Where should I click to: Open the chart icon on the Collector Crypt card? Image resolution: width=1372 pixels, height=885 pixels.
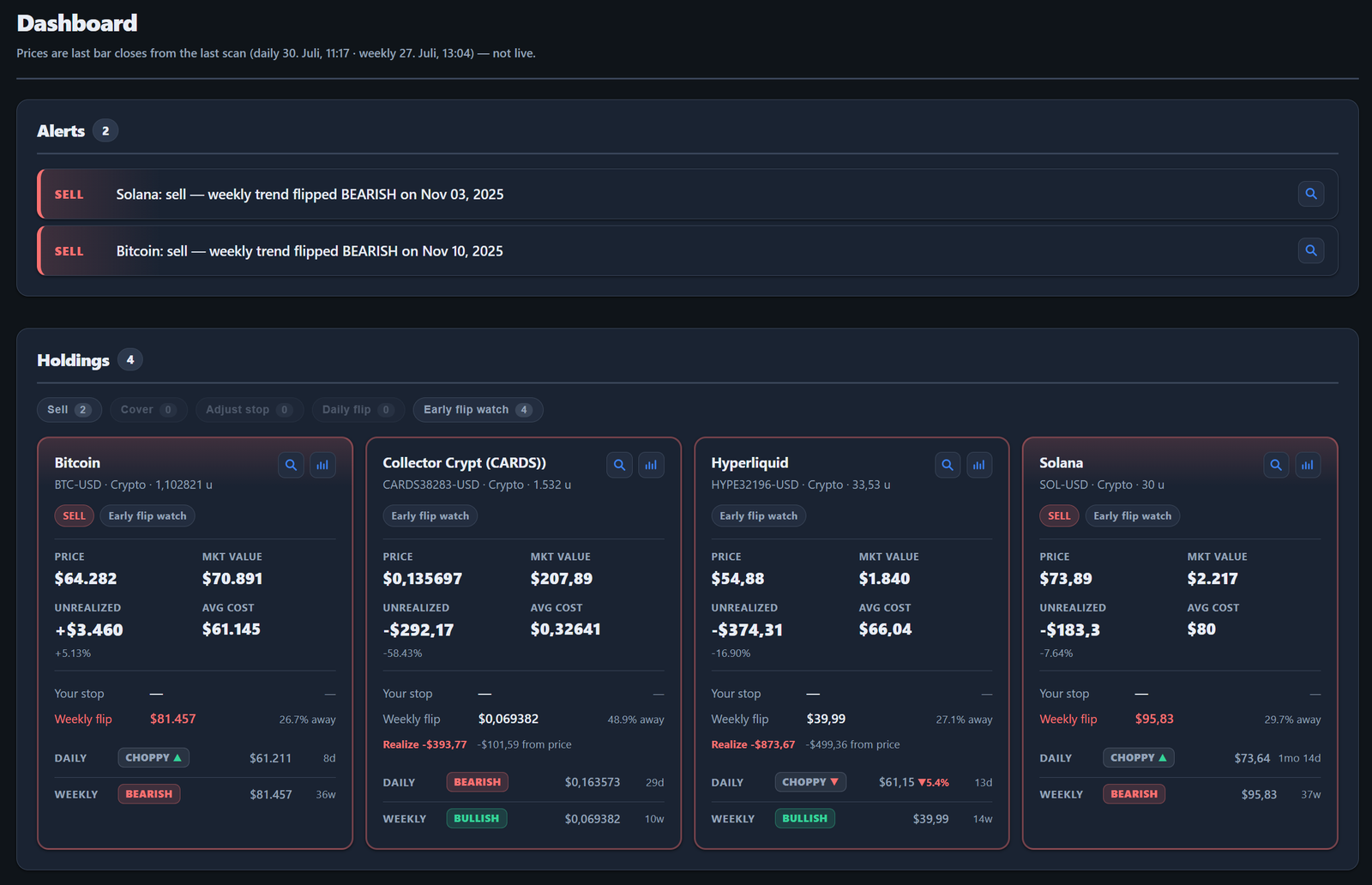tap(651, 465)
